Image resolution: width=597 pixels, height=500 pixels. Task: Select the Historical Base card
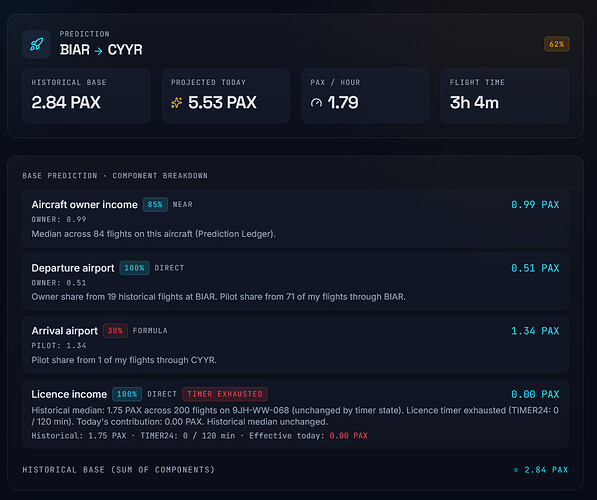coord(86,96)
